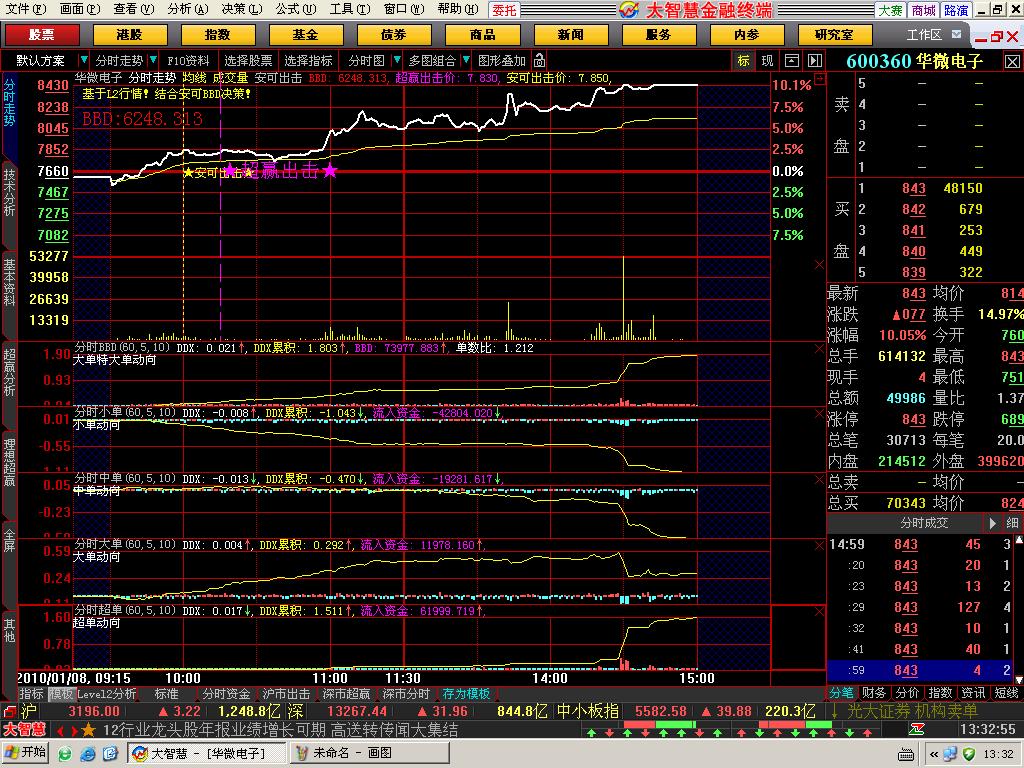Switch to the 未命名 - 画图 taskbar window

(369, 754)
